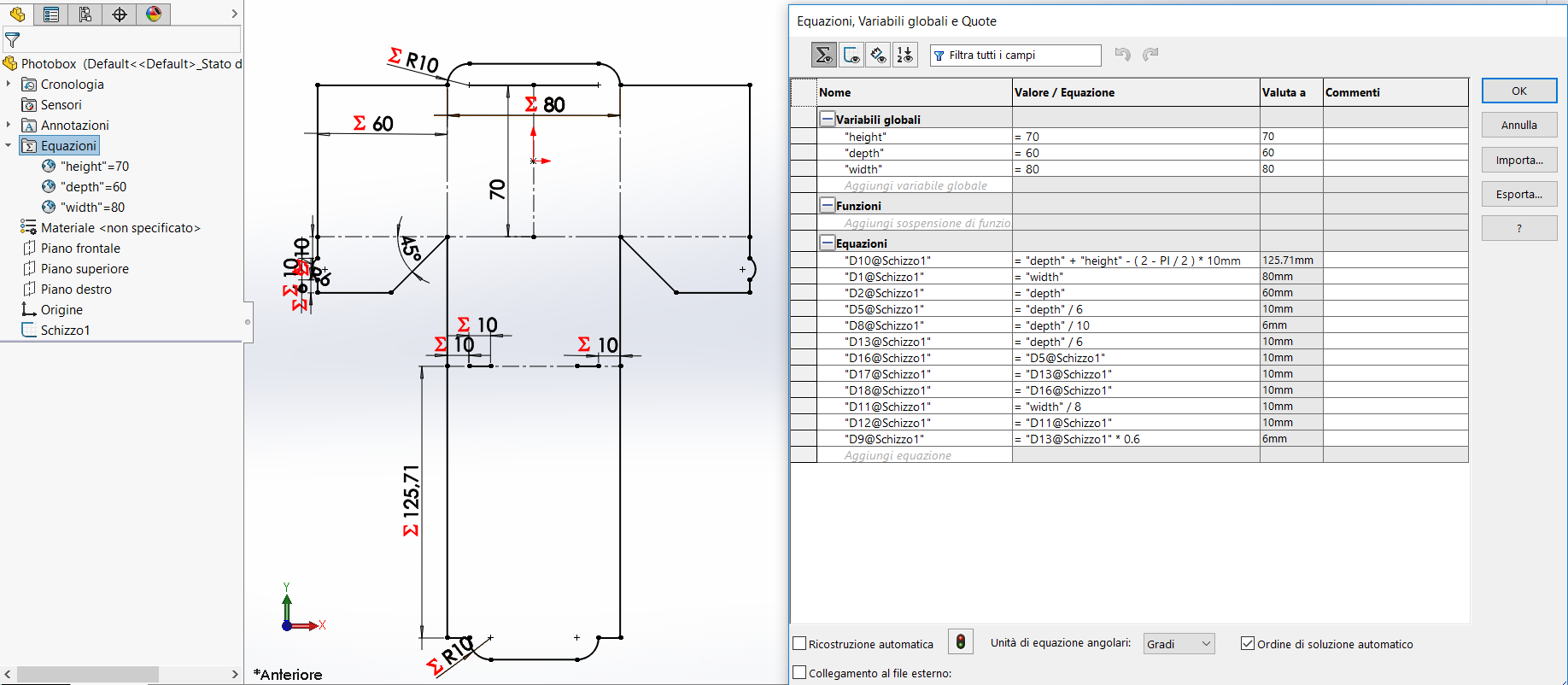
Task: Select the Annotazioni icon
Action: (x=29, y=125)
